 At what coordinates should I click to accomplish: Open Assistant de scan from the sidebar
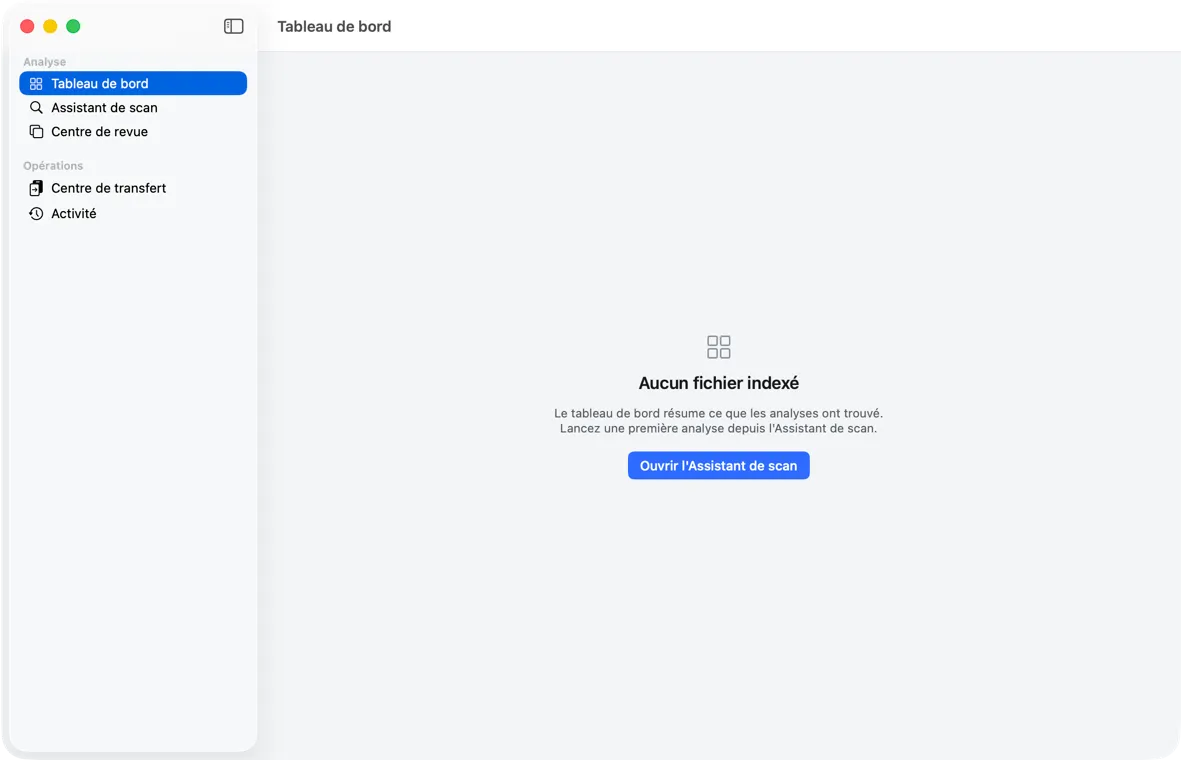(133, 108)
